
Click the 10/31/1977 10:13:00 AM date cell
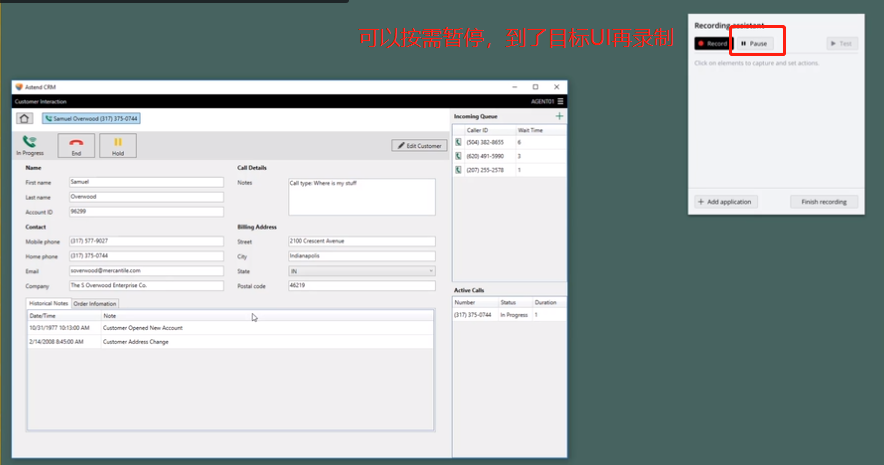pos(59,327)
